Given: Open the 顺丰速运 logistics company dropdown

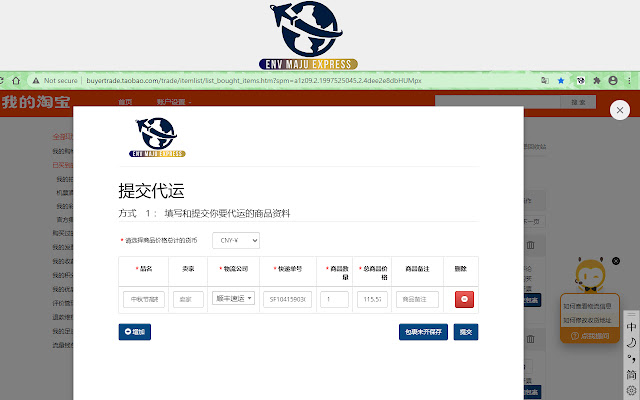Looking at the screenshot, I should tap(233, 298).
